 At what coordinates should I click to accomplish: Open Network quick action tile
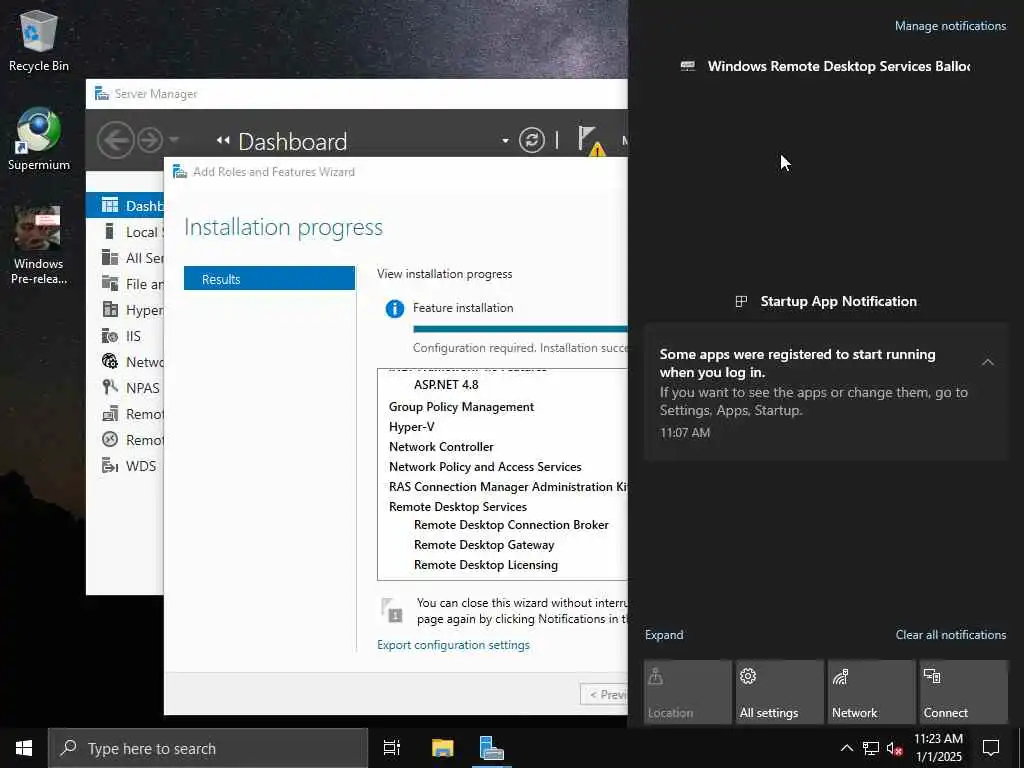(x=871, y=692)
